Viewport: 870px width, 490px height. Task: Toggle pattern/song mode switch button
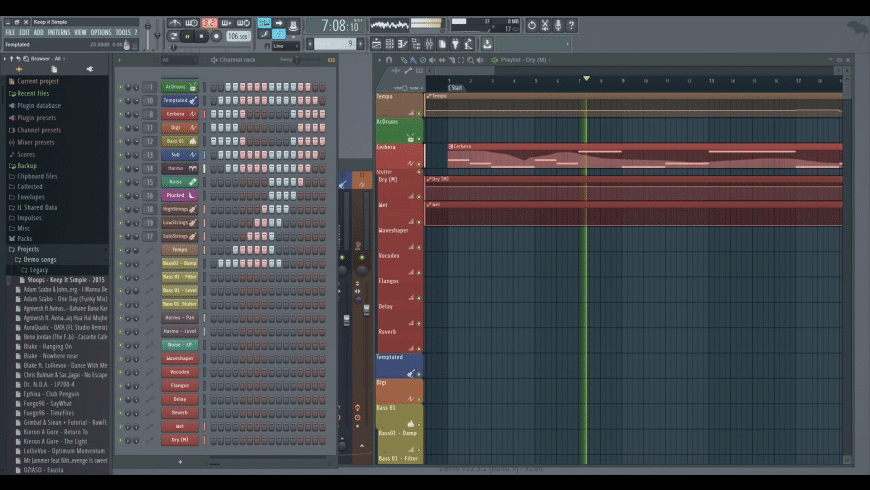coord(174,37)
